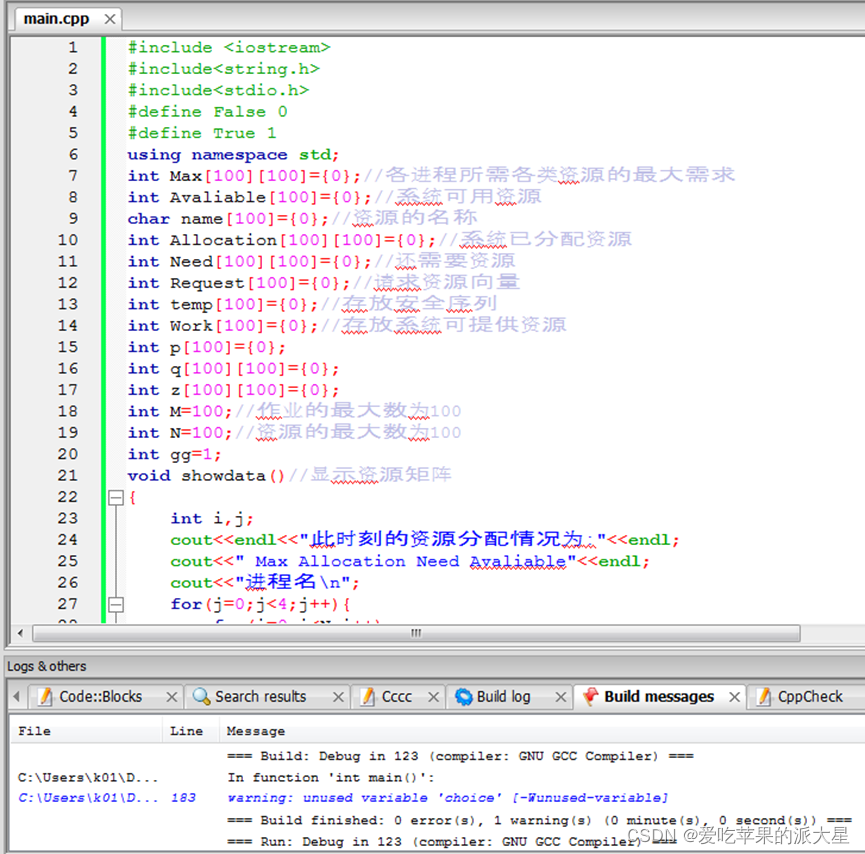The image size is (865, 854).
Task: Click the editor scroll left arrow
Action: [x=20, y=633]
